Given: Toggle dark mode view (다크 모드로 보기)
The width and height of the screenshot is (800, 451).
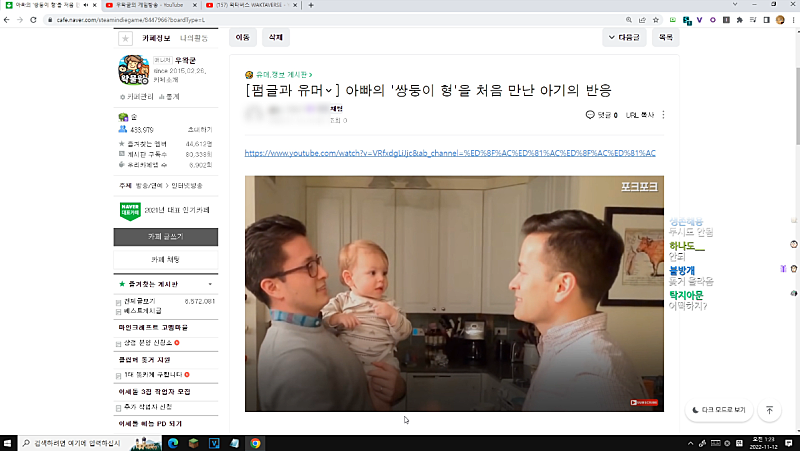Looking at the screenshot, I should [x=718, y=410].
